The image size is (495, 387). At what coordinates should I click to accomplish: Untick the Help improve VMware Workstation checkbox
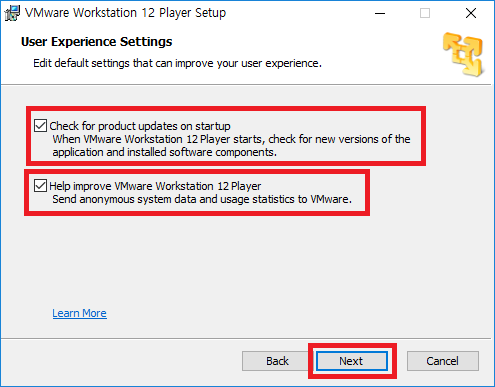(40, 186)
